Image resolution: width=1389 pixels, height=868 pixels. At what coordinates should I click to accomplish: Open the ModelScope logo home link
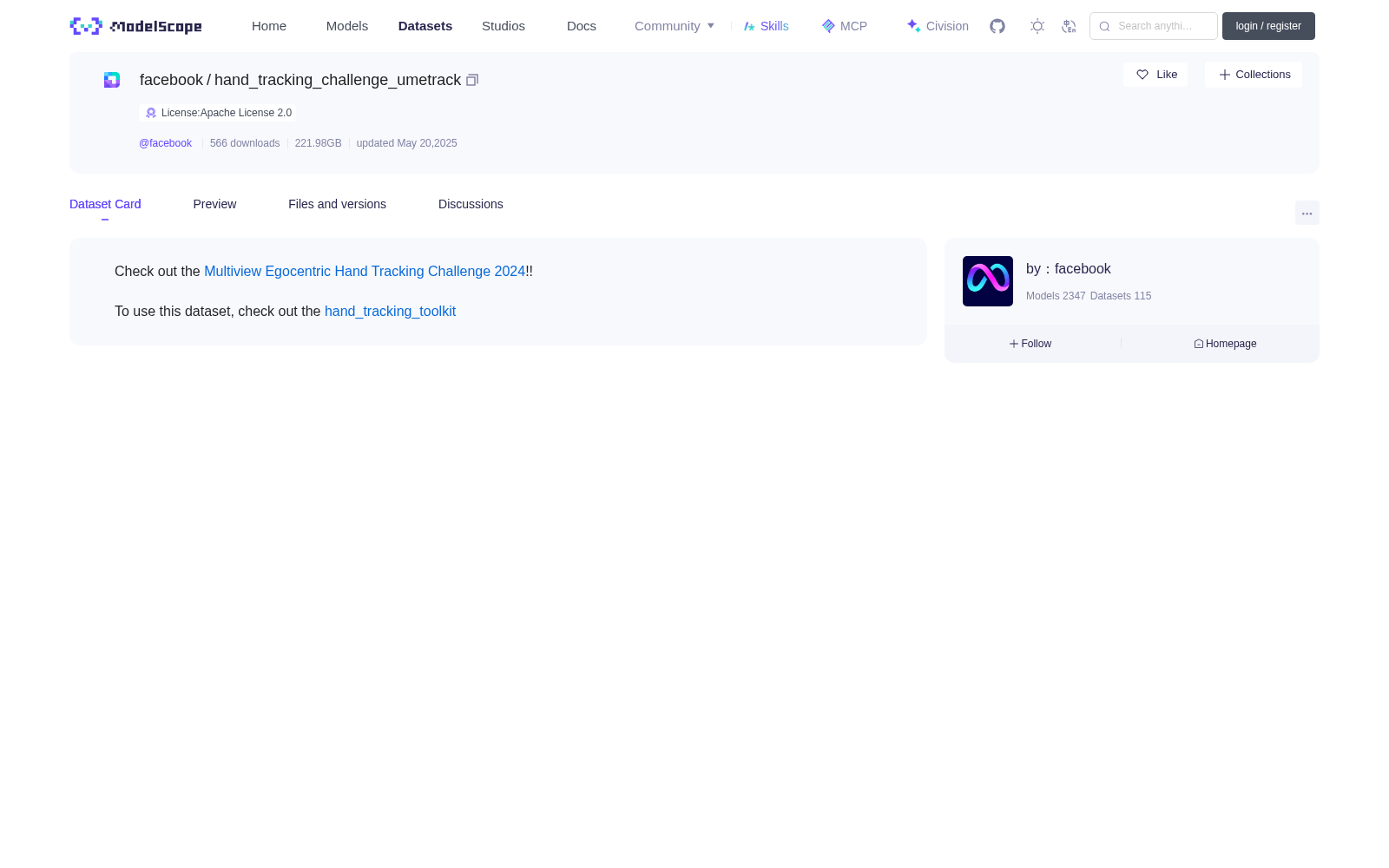click(135, 26)
